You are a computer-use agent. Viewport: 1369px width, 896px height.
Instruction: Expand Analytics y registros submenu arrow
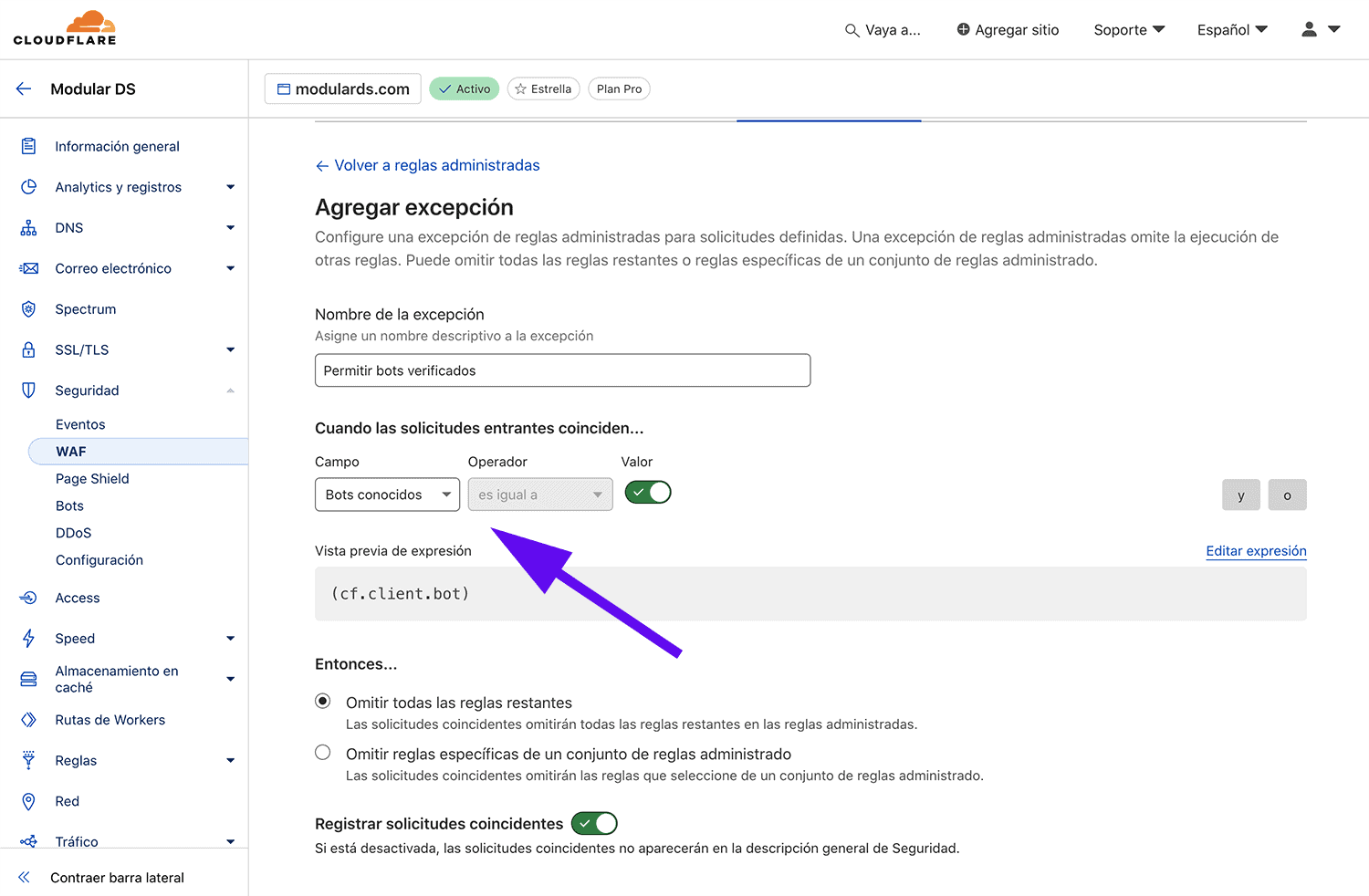[x=230, y=187]
